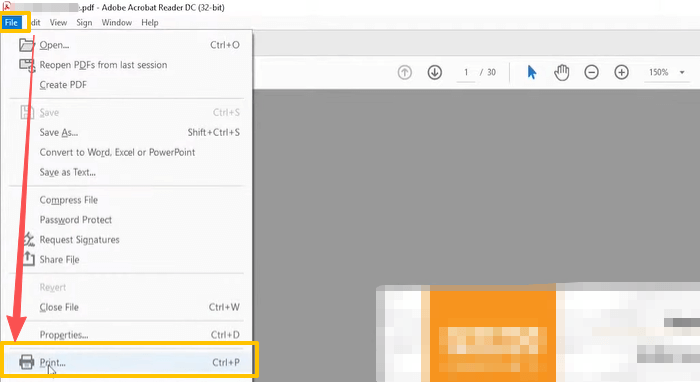
Task: Open Properties... from File menu
Action: point(127,335)
